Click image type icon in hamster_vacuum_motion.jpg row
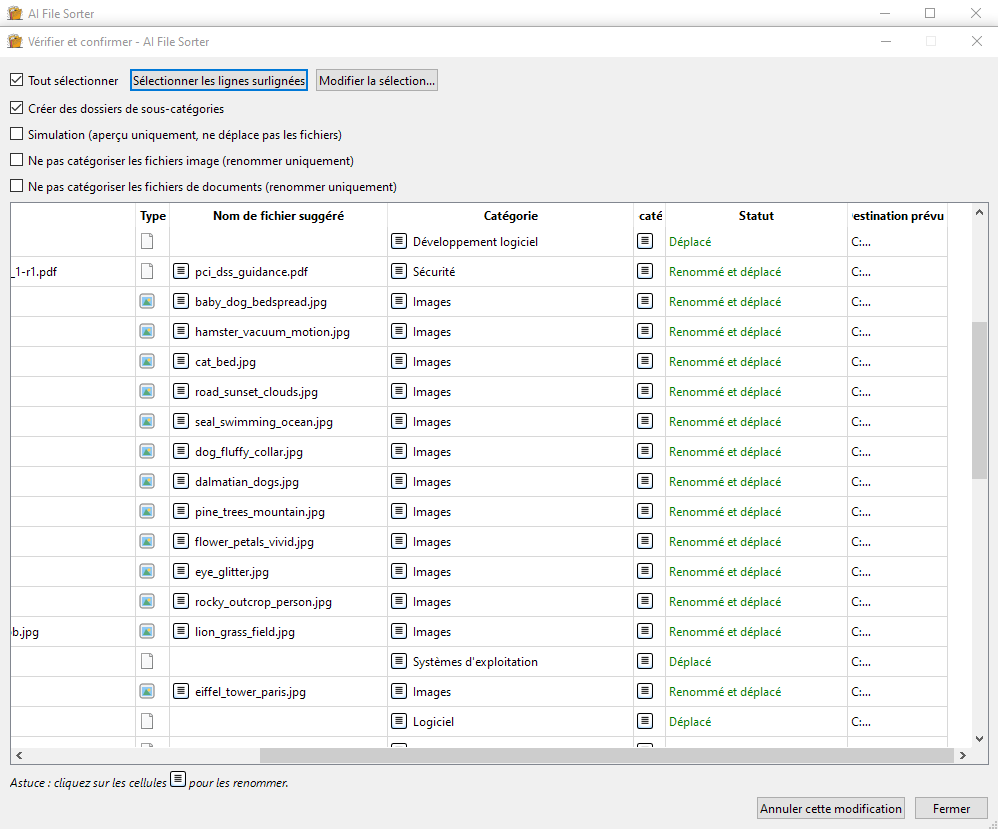 pyautogui.click(x=147, y=331)
